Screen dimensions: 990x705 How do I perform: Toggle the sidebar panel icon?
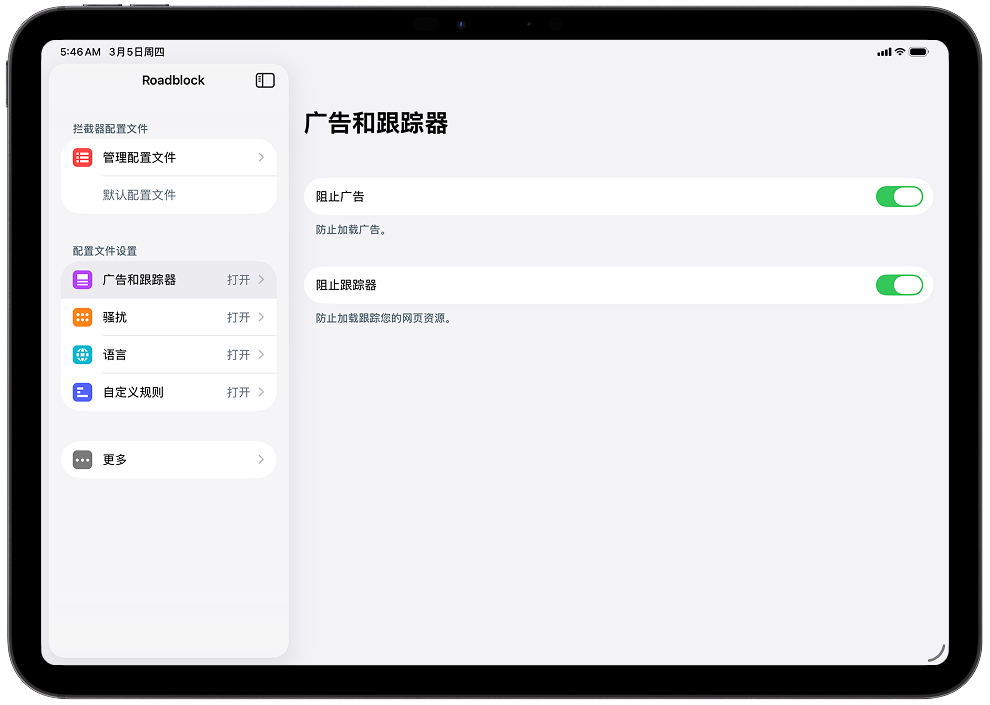click(265, 80)
